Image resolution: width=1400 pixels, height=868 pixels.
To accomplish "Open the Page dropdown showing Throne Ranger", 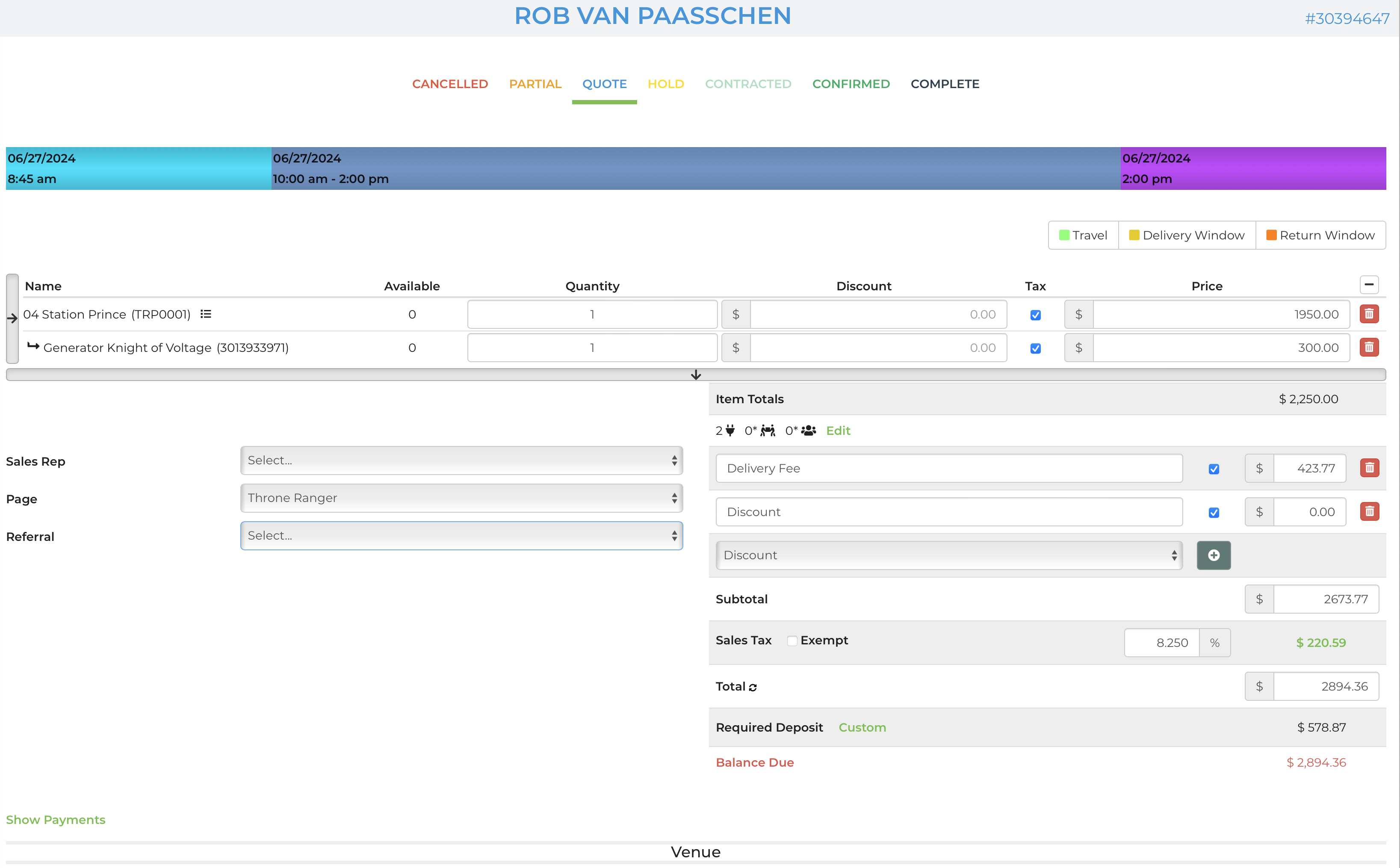I will click(x=461, y=498).
